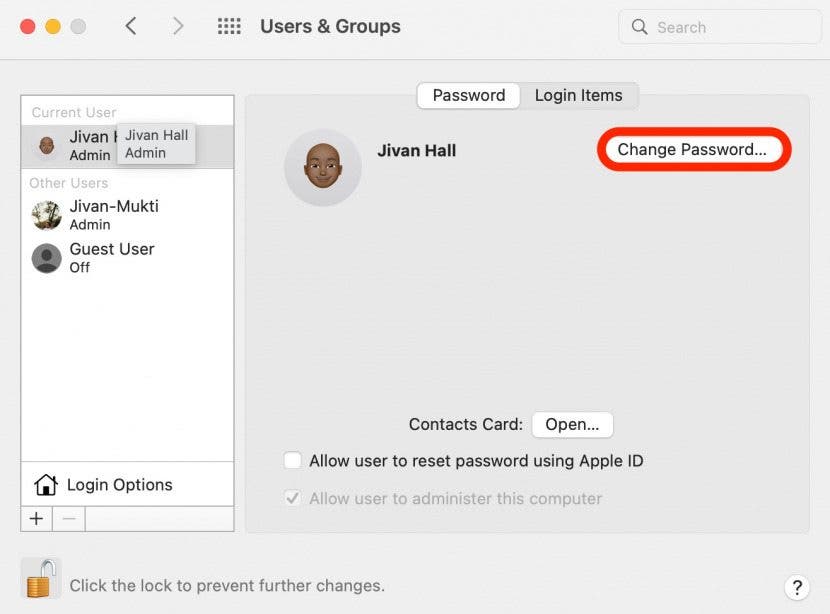This screenshot has width=830, height=614.
Task: Click the Search field
Action: point(718,27)
